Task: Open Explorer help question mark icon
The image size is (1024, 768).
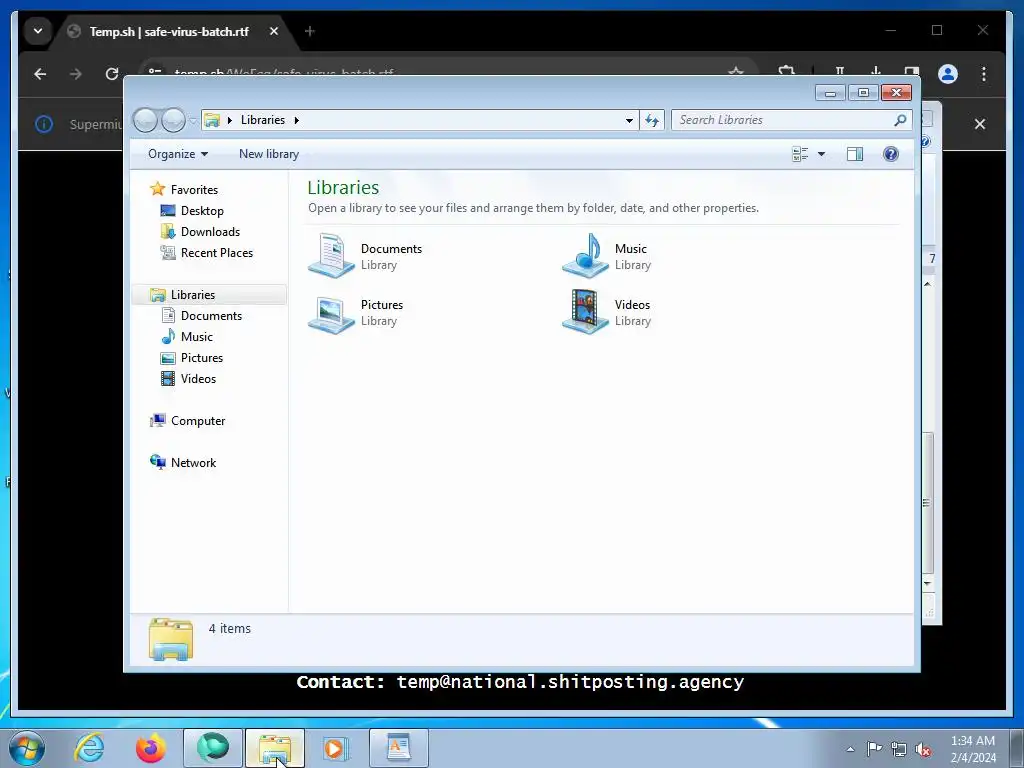Action: [891, 154]
